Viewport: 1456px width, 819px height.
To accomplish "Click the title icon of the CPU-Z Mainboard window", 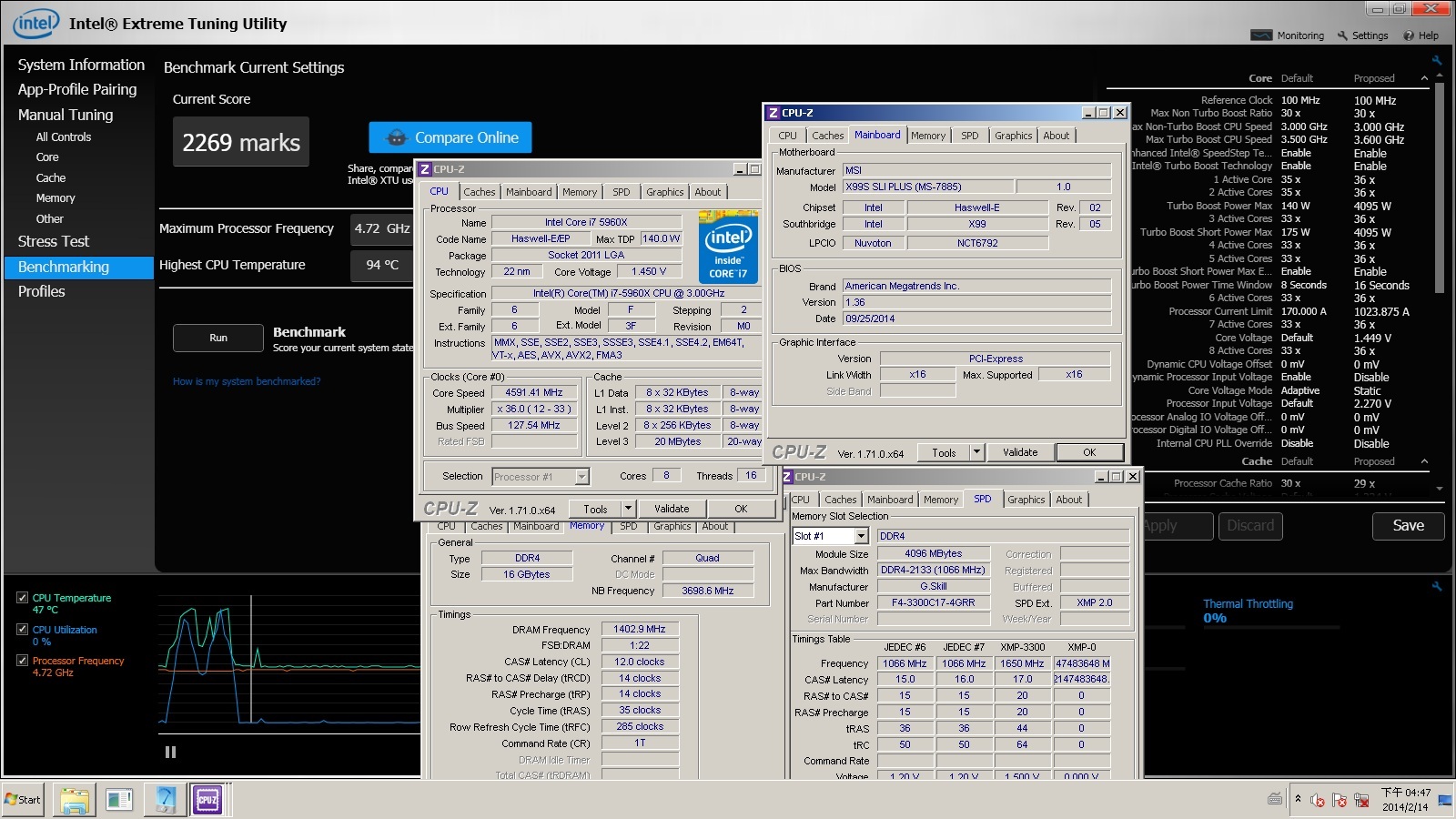I will point(773,113).
